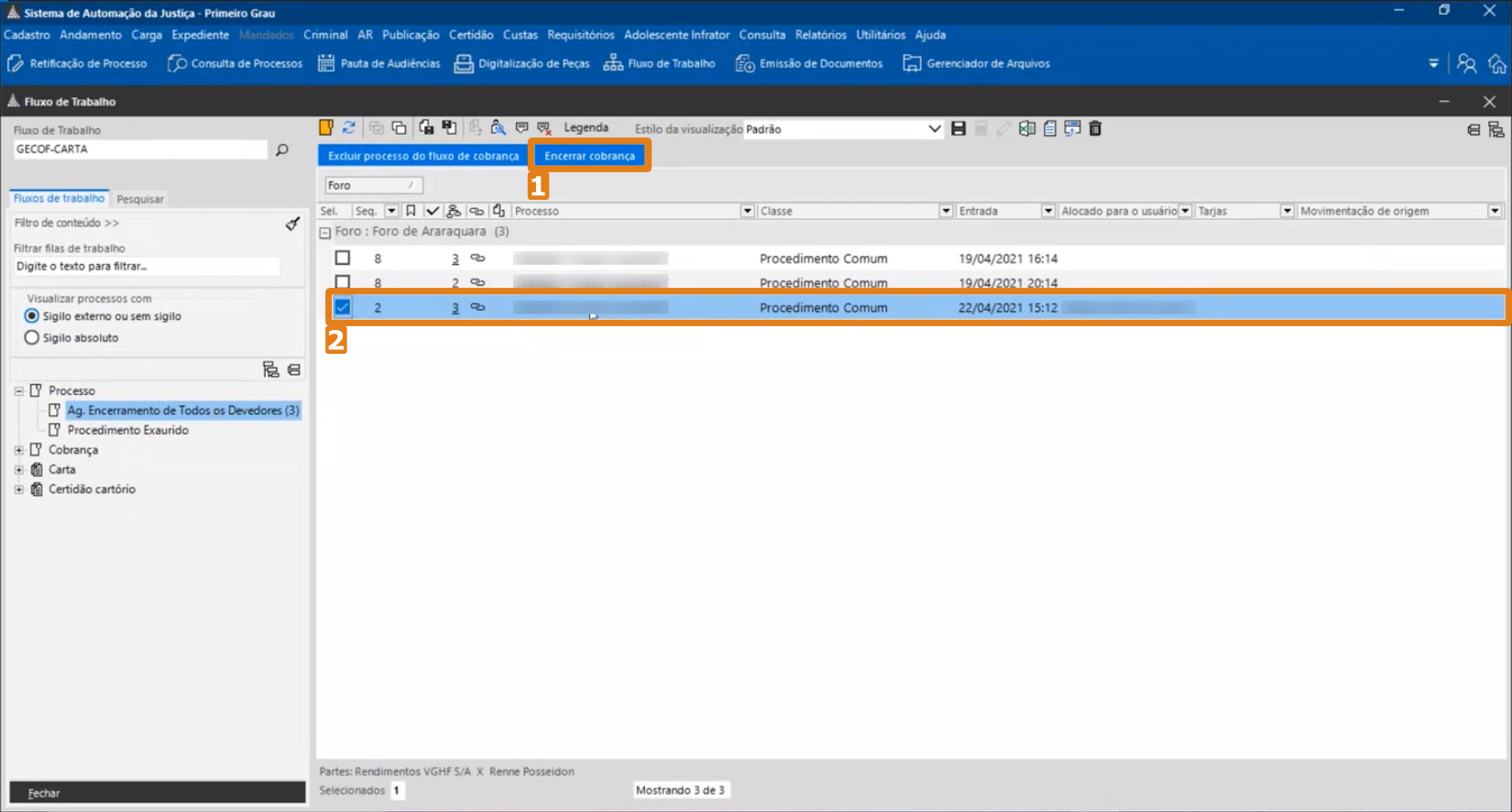The width and height of the screenshot is (1512, 812).
Task: Click the Filtrar filas de trabalho text field
Action: coord(147,266)
